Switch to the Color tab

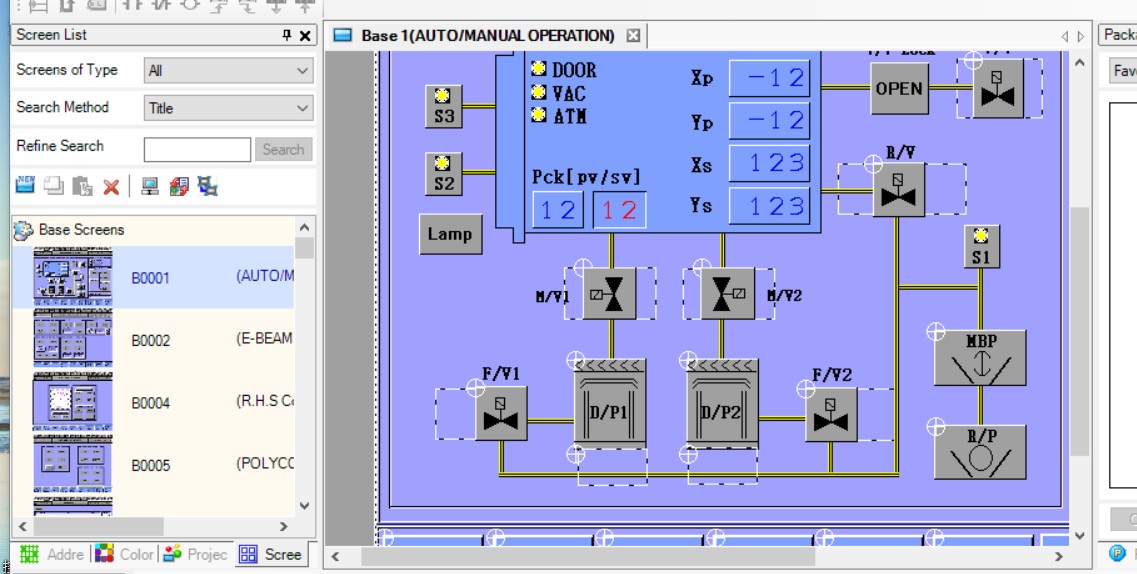click(x=126, y=554)
